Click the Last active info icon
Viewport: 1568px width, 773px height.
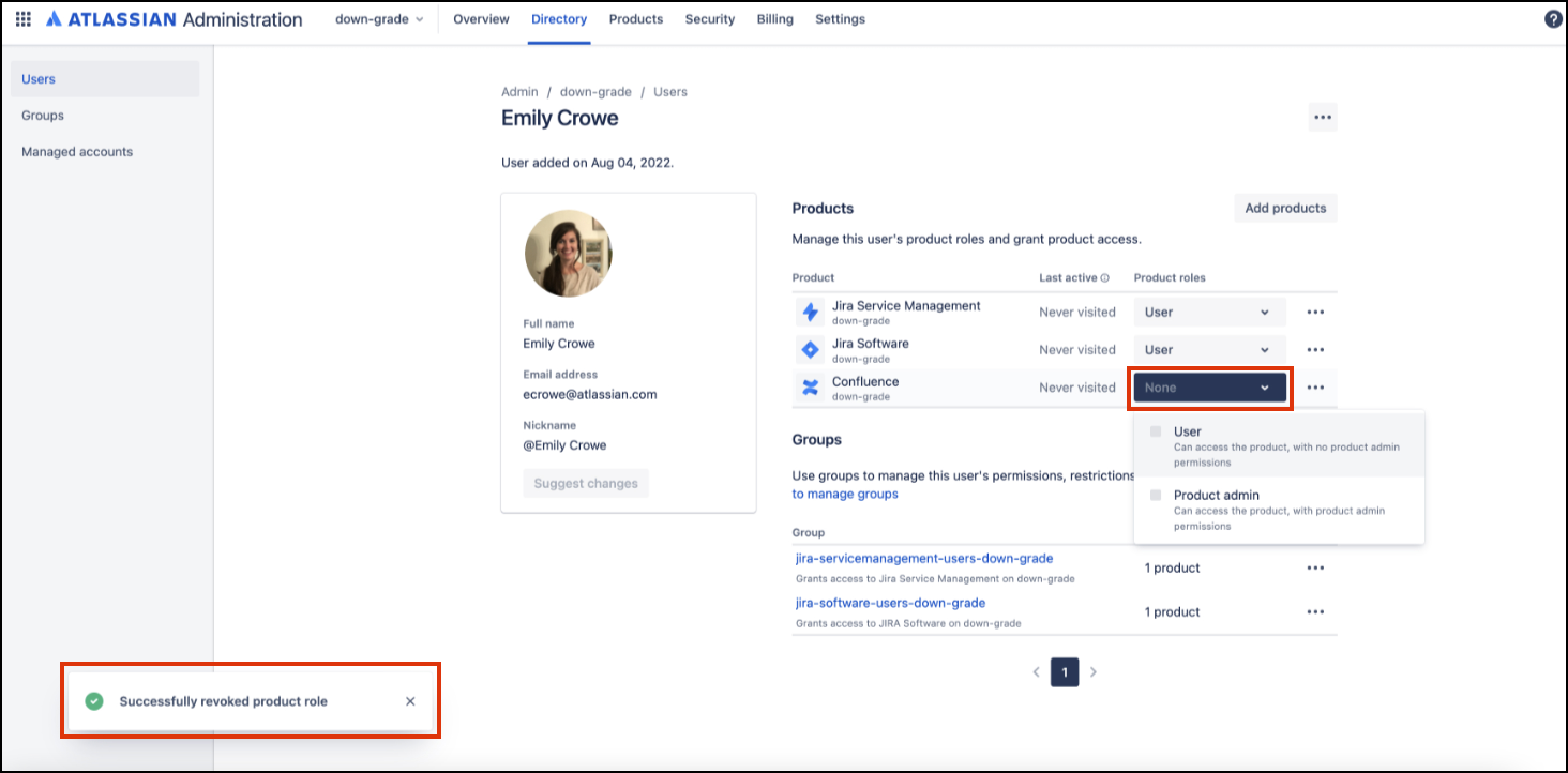[1105, 278]
